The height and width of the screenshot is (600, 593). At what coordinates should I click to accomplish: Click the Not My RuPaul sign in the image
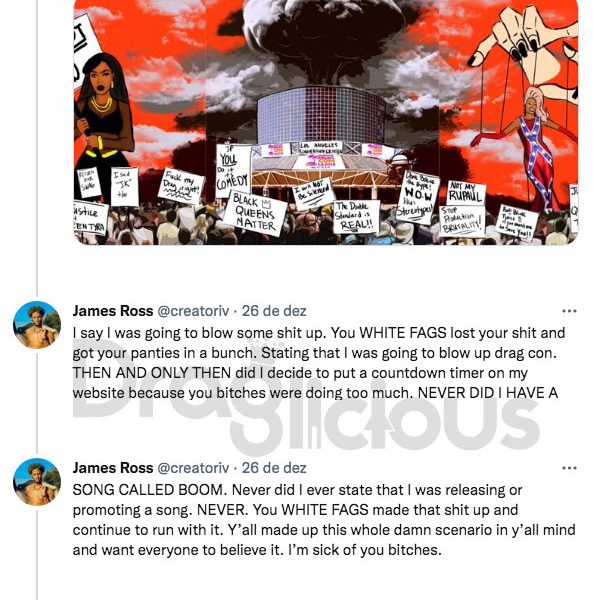click(465, 194)
